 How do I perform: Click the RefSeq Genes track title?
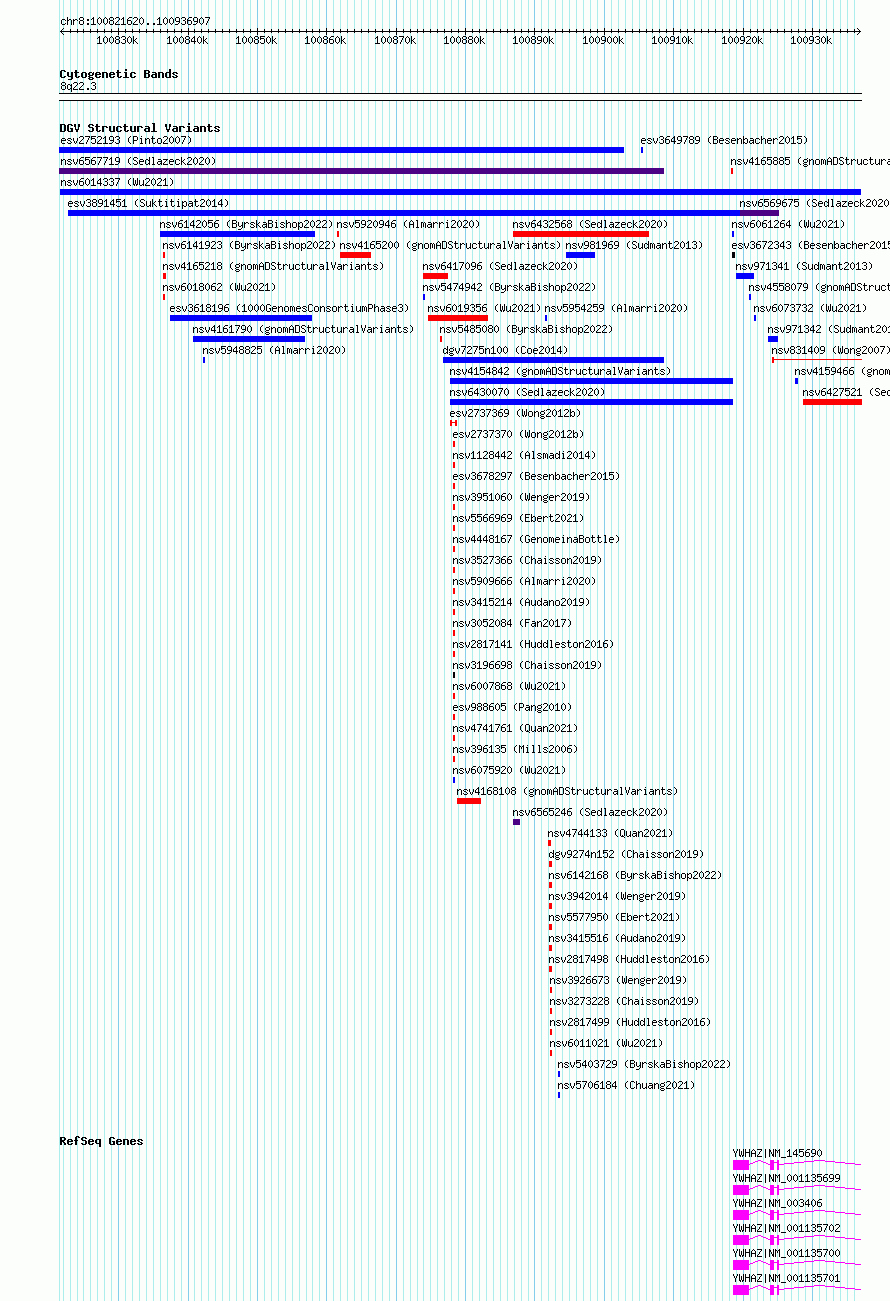tap(101, 1141)
